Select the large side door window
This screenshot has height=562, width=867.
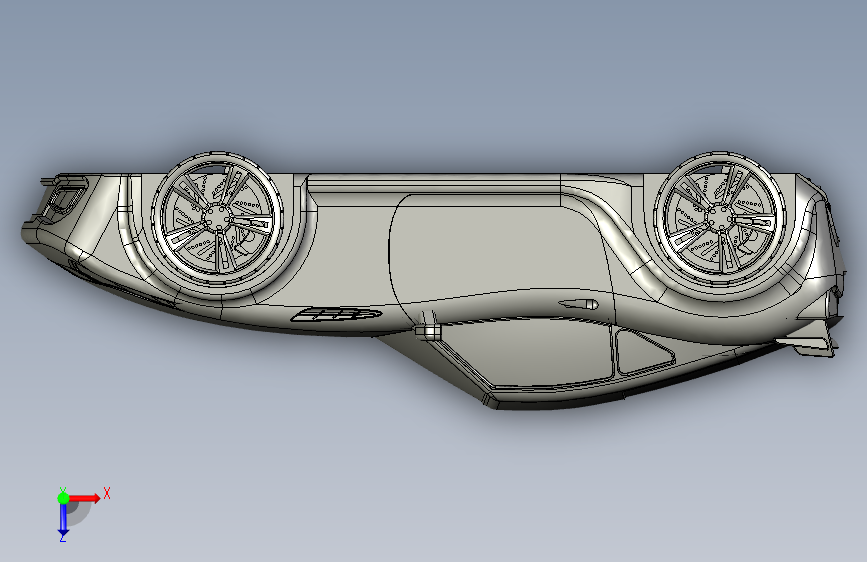click(525, 352)
